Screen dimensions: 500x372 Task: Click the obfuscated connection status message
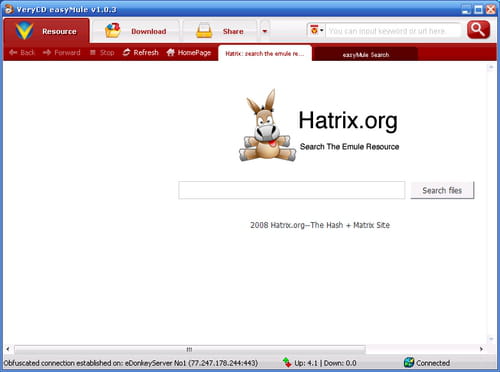131,363
